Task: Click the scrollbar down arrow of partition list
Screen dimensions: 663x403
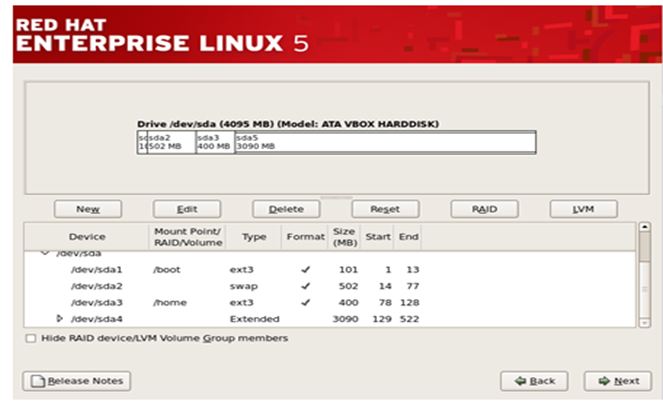Action: pyautogui.click(x=644, y=323)
